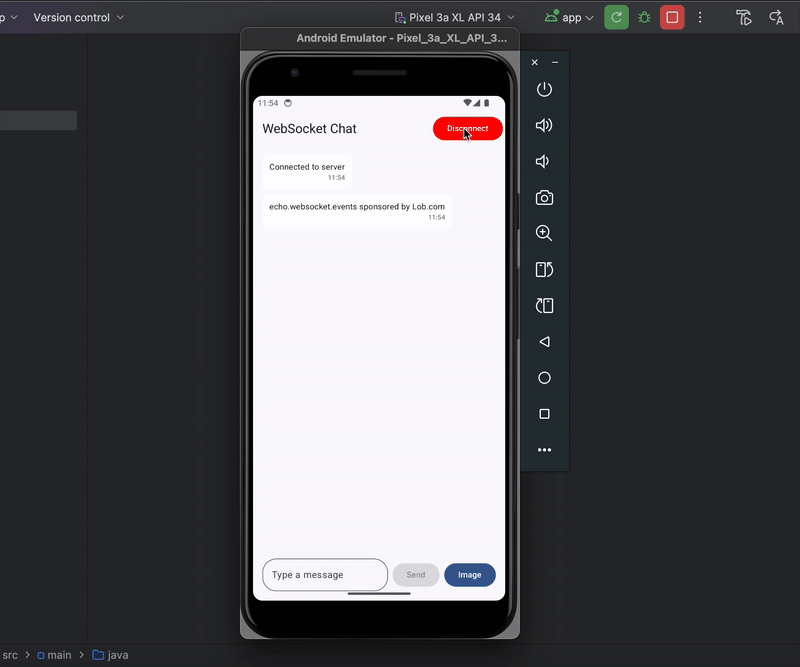Click the blue Image button

[x=469, y=575]
